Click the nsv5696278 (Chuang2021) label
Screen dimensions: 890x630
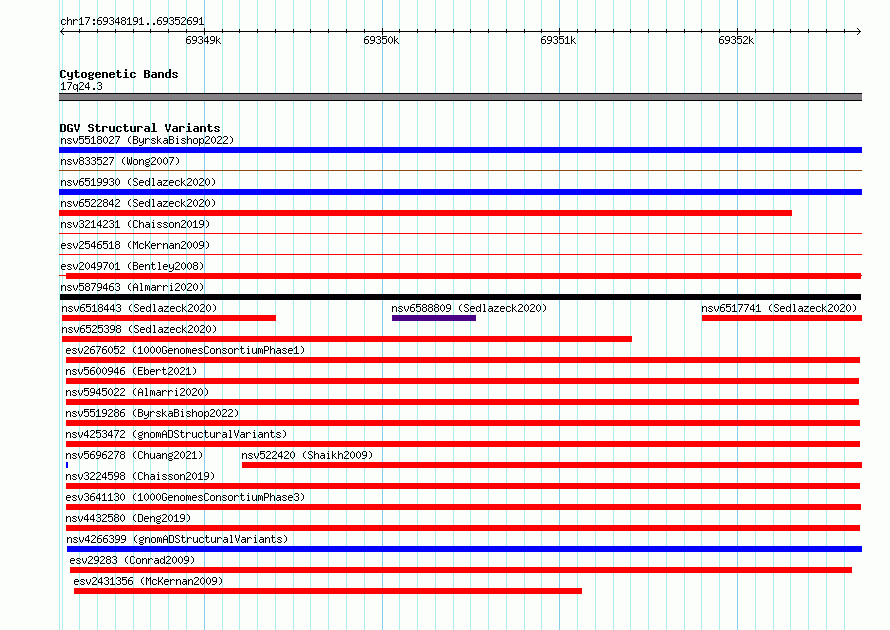pos(134,455)
